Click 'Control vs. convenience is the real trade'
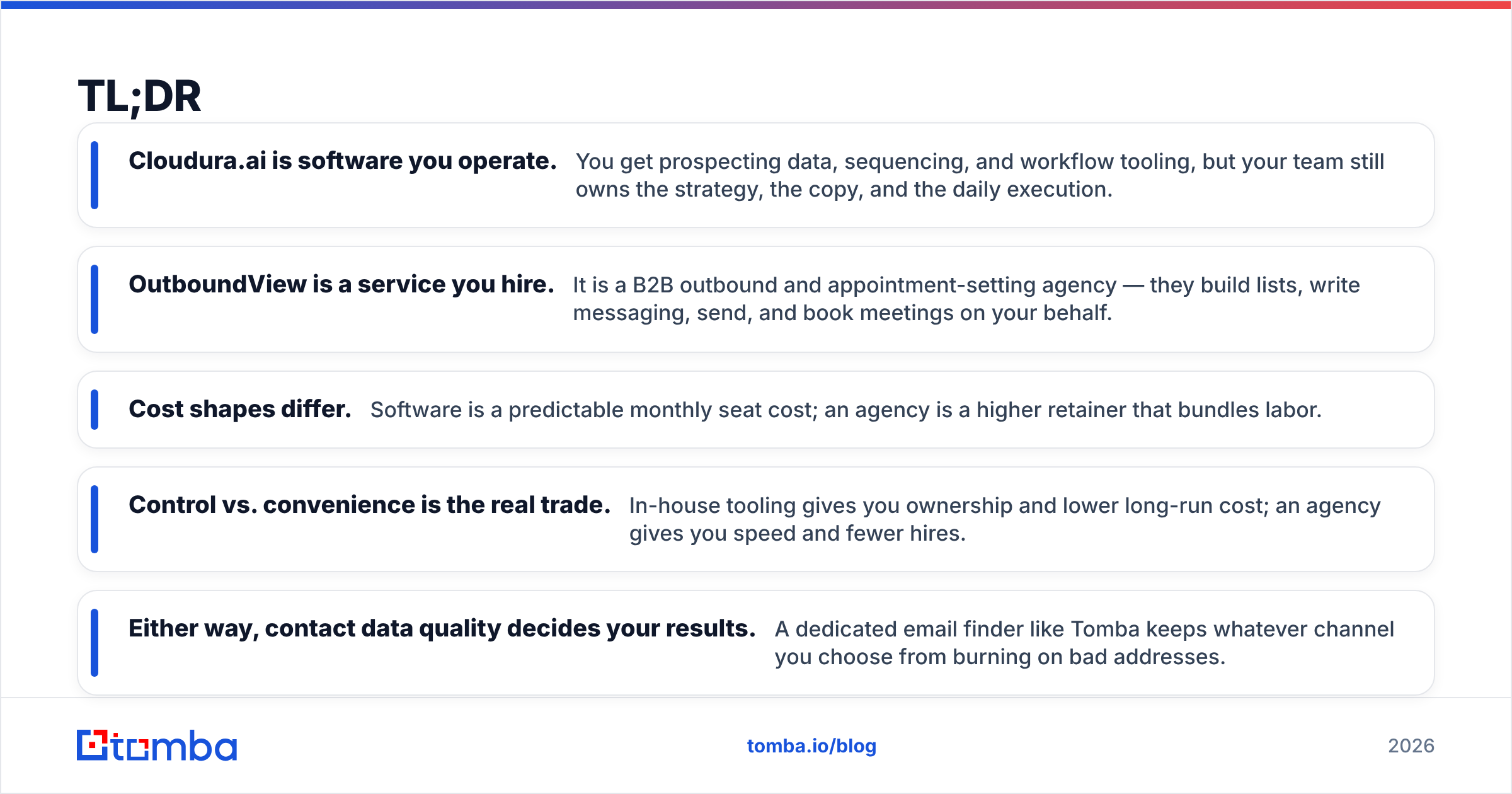Viewport: 1512px width, 794px height. point(370,505)
